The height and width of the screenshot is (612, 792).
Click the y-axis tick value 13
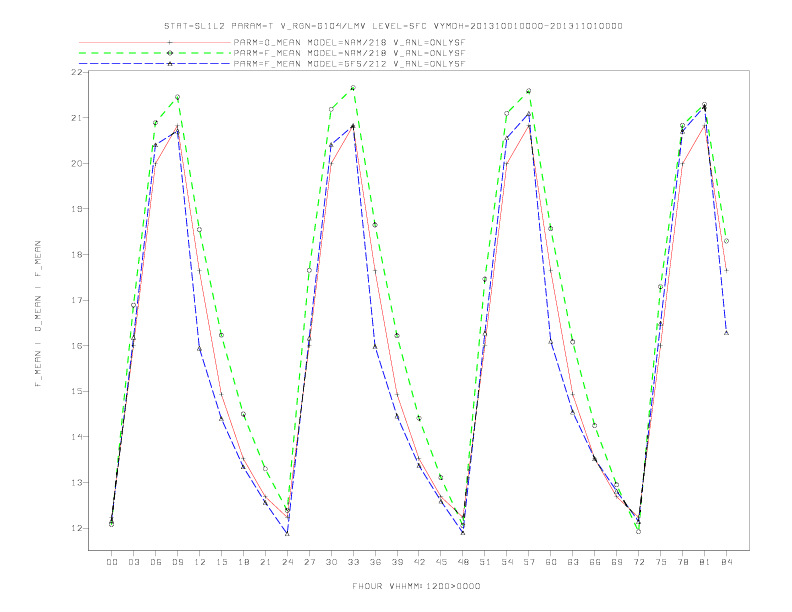[76, 483]
